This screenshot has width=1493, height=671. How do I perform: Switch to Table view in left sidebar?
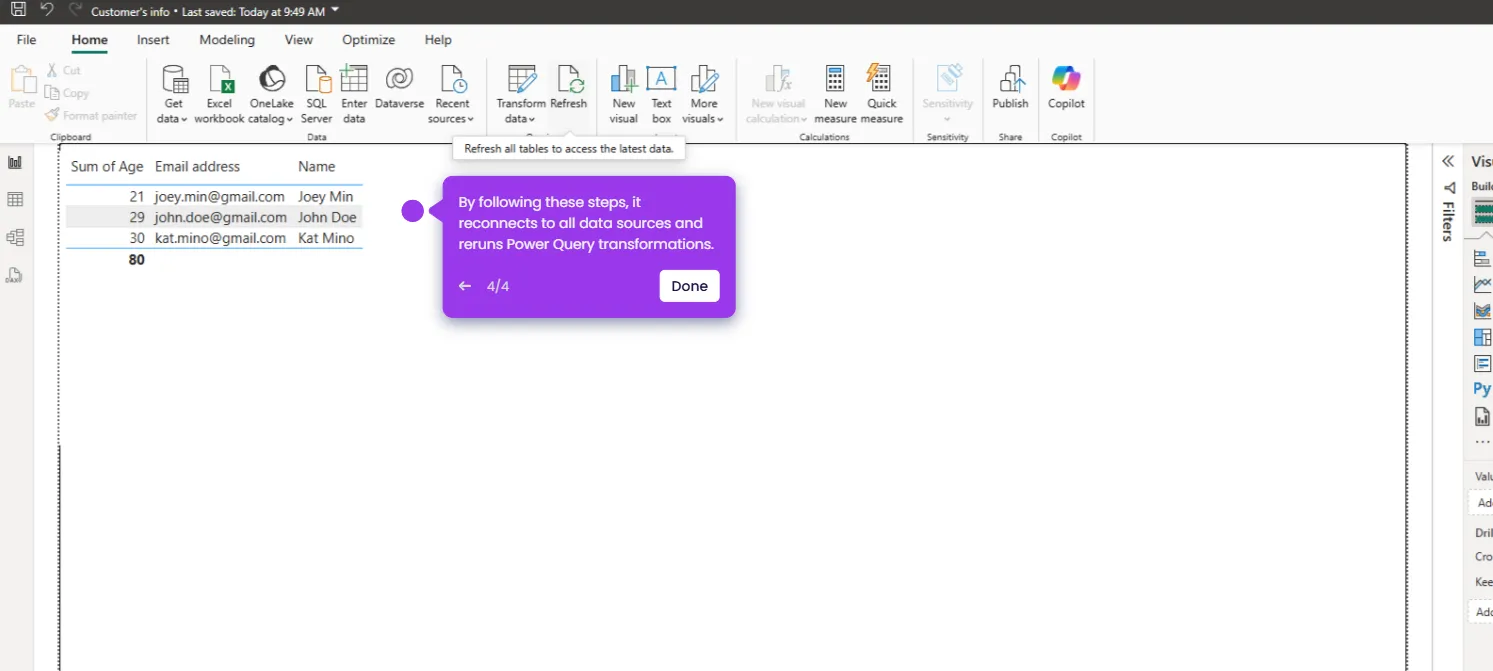pos(15,200)
